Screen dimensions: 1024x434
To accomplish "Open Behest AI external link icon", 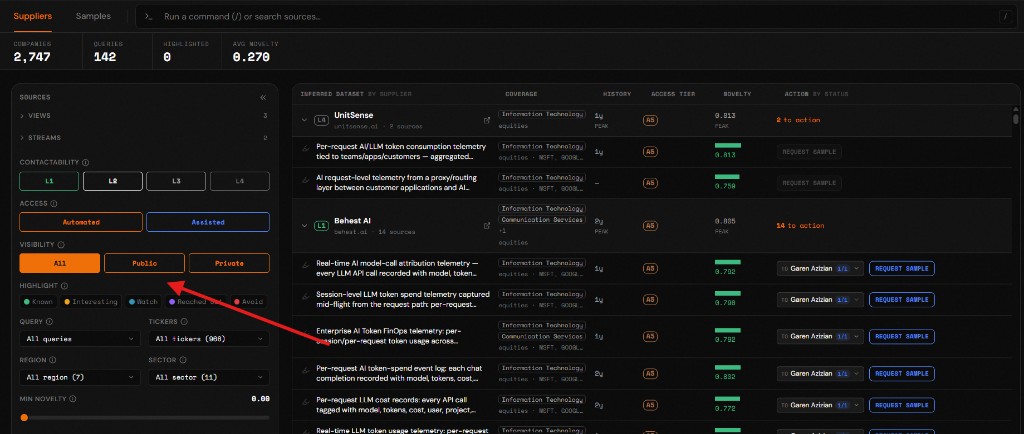I will coord(487,226).
